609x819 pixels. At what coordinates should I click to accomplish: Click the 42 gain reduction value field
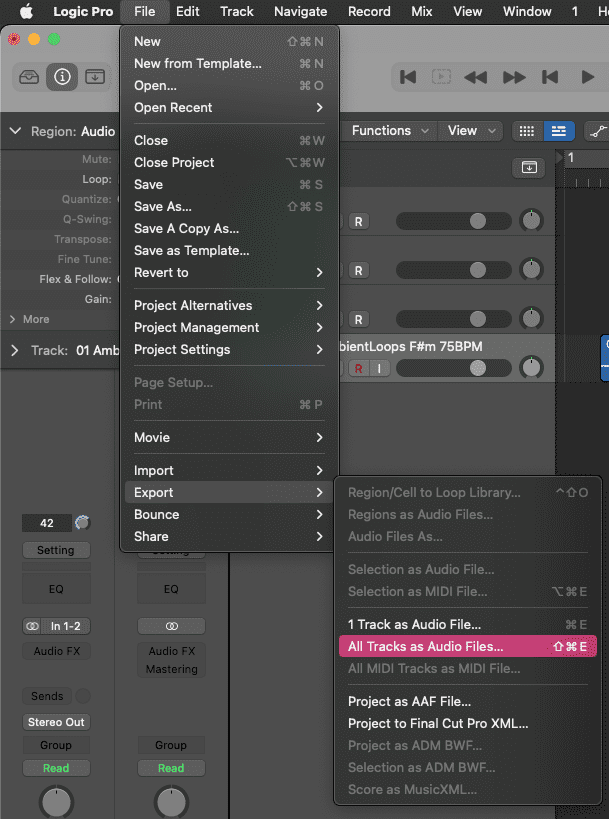(46, 523)
